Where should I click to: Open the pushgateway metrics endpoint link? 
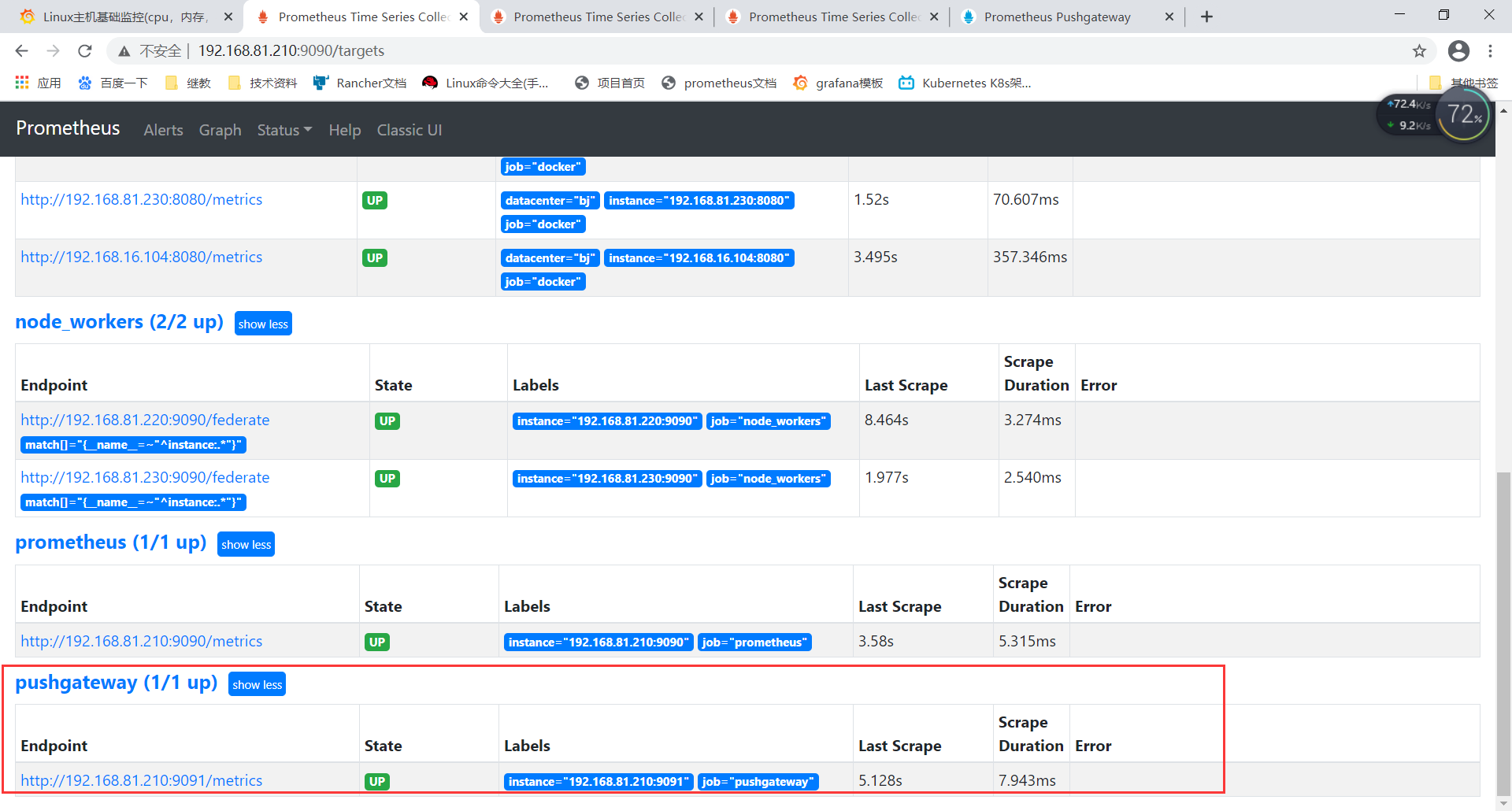pos(141,780)
